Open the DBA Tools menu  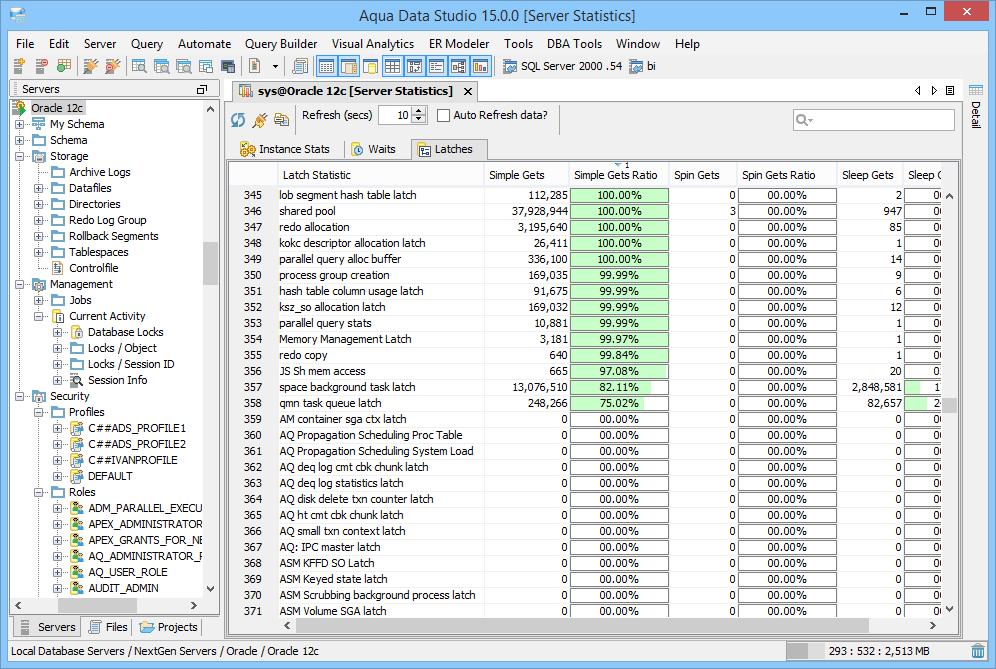pyautogui.click(x=574, y=44)
